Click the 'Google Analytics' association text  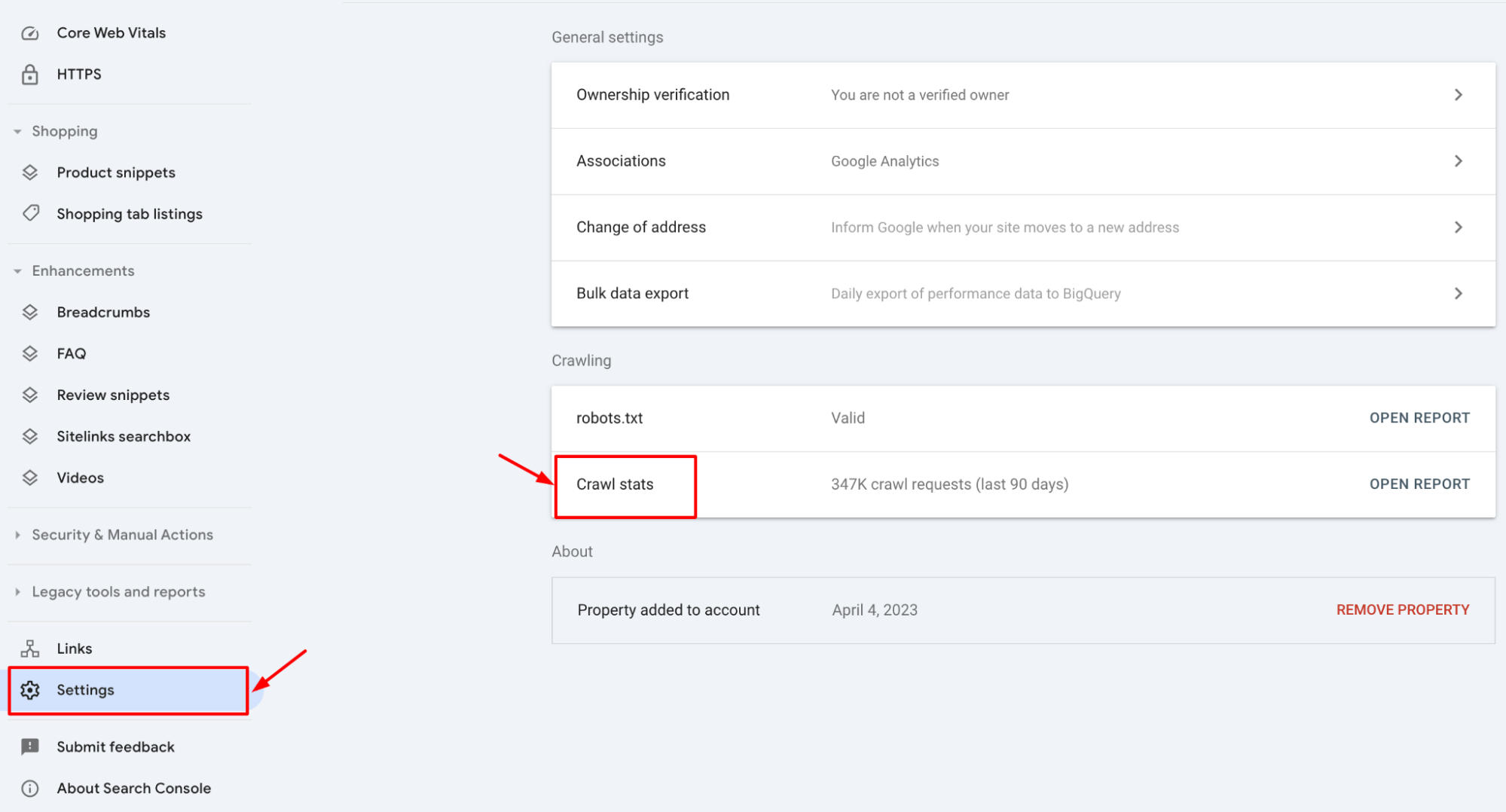point(885,161)
